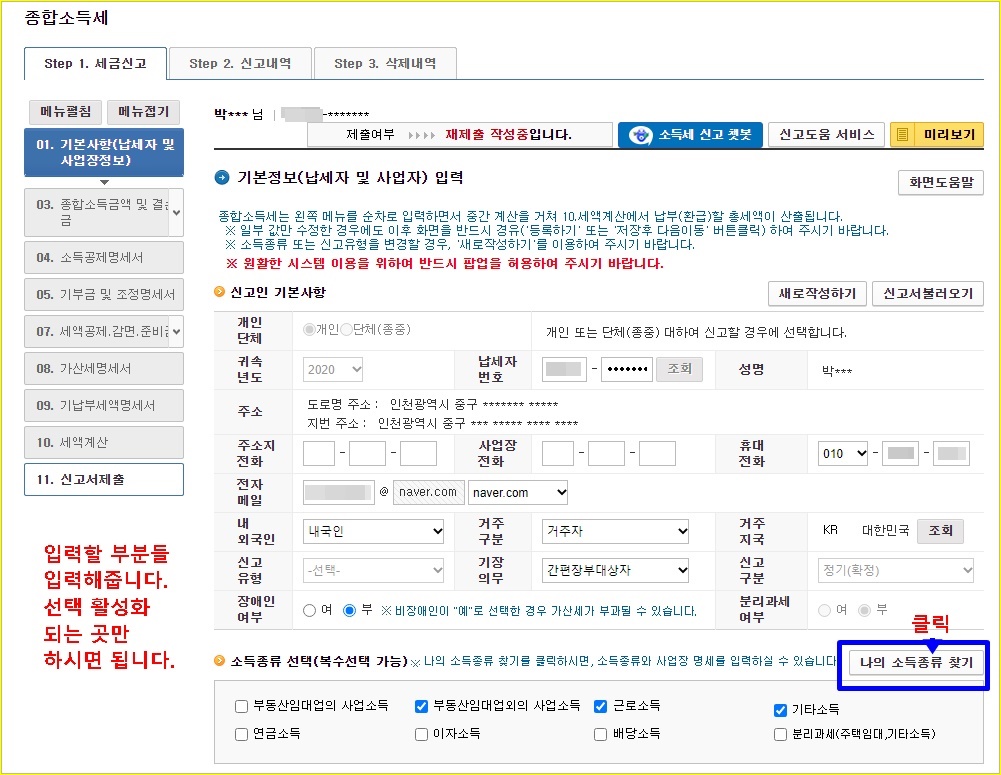Select 분리과세여부 여 radio button
Image resolution: width=1001 pixels, height=775 pixels.
824,610
